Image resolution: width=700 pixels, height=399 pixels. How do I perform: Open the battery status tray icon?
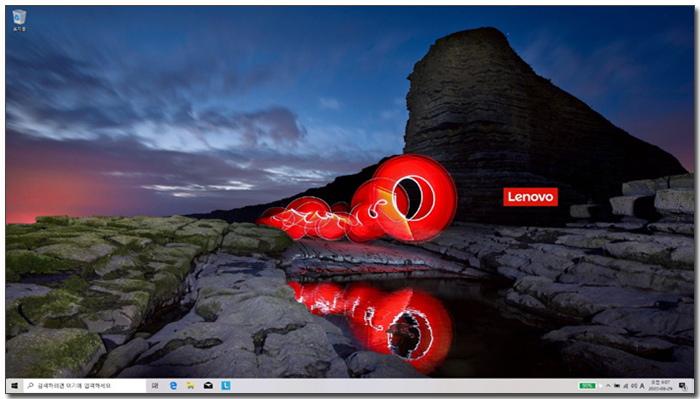tap(617, 386)
